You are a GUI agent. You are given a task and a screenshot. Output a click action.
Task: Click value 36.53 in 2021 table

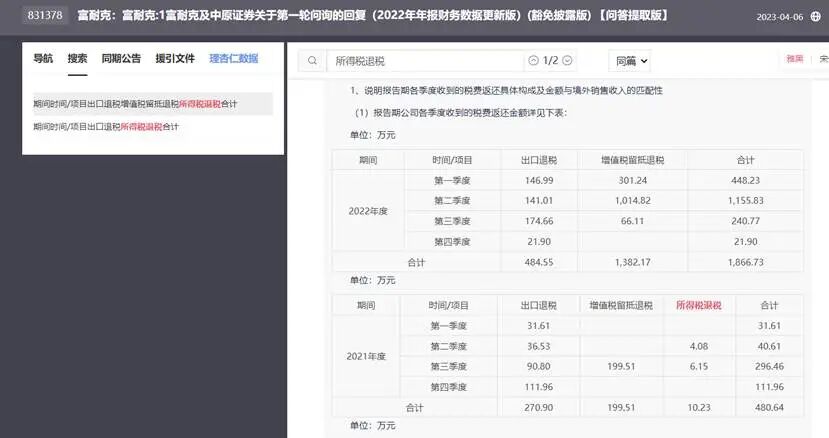(538, 346)
